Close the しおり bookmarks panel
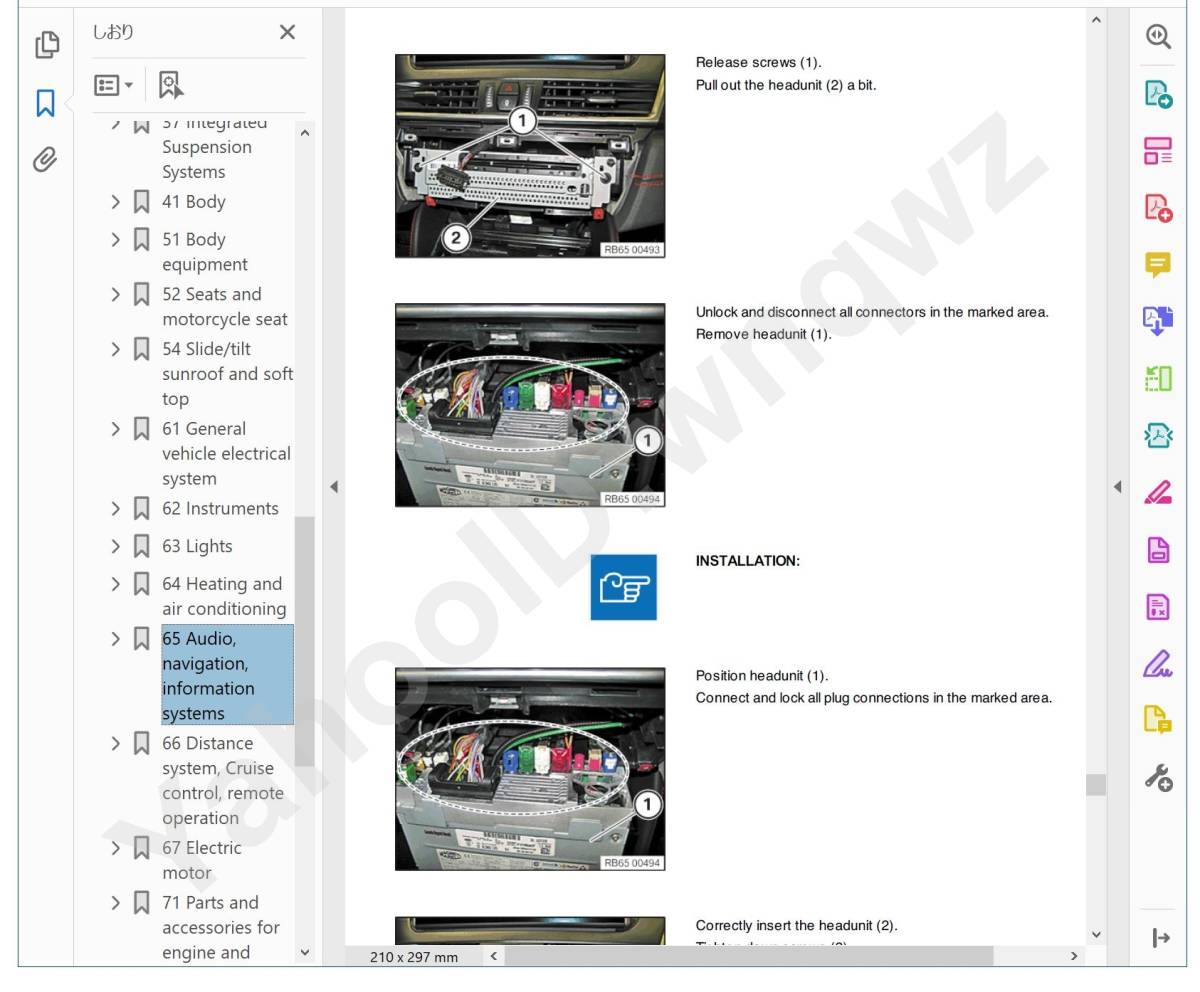 coord(287,32)
